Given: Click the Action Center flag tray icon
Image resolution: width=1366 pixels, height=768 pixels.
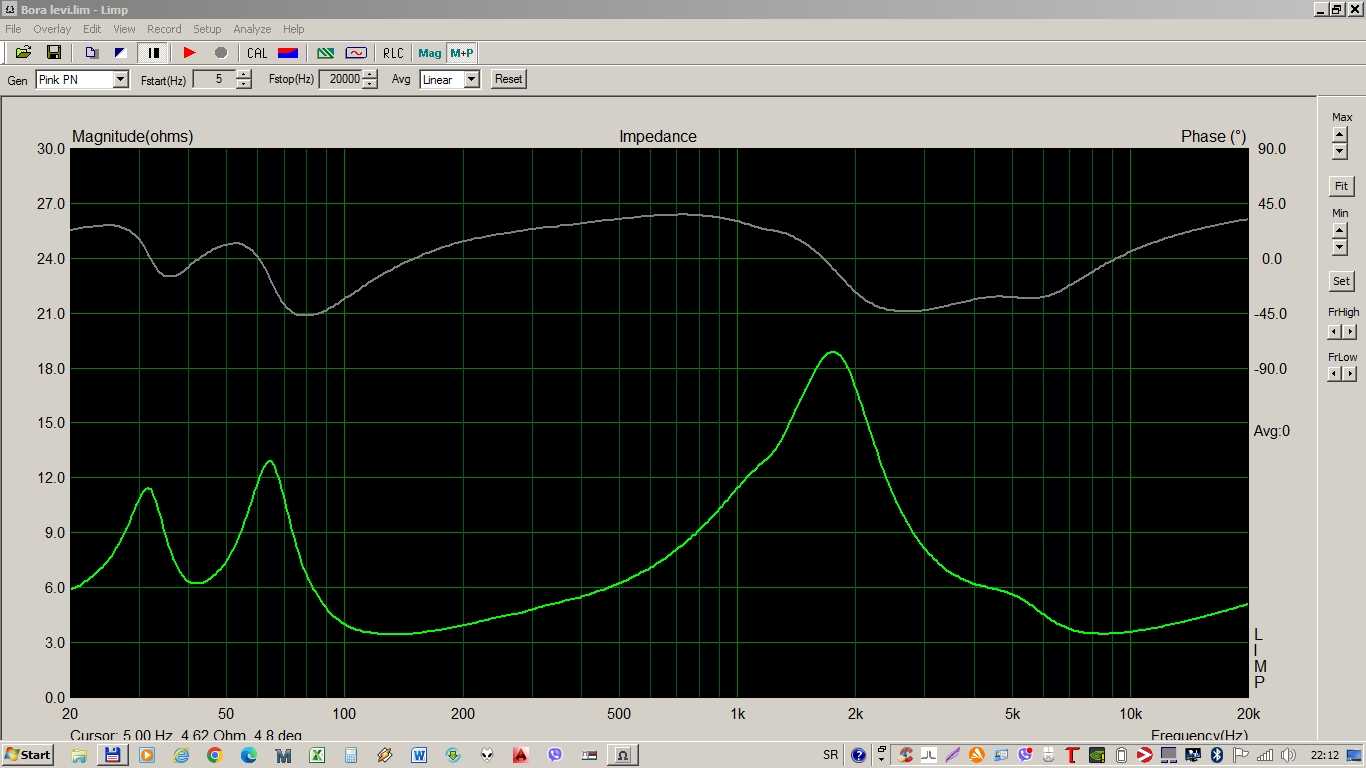Looking at the screenshot, I should (x=1241, y=755).
